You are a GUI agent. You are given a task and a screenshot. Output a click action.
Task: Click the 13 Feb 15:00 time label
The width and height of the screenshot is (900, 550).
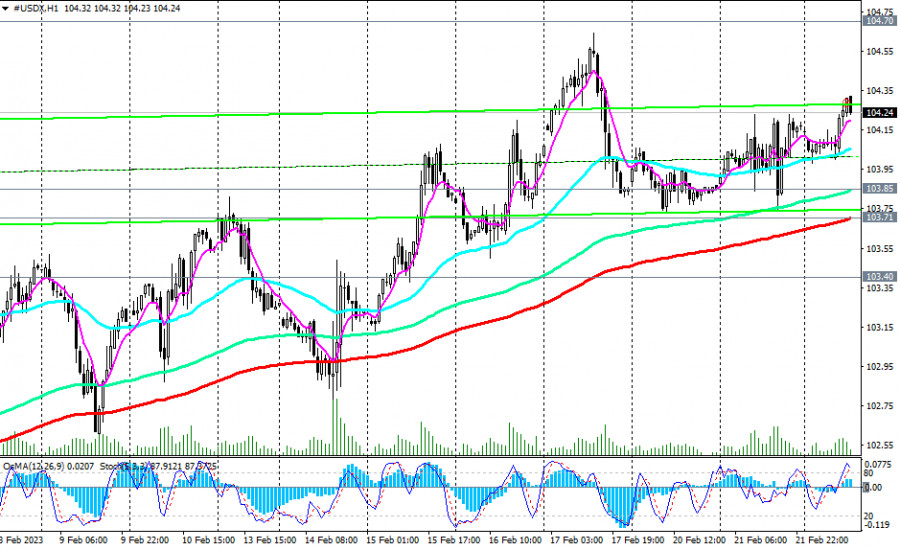coord(269,540)
